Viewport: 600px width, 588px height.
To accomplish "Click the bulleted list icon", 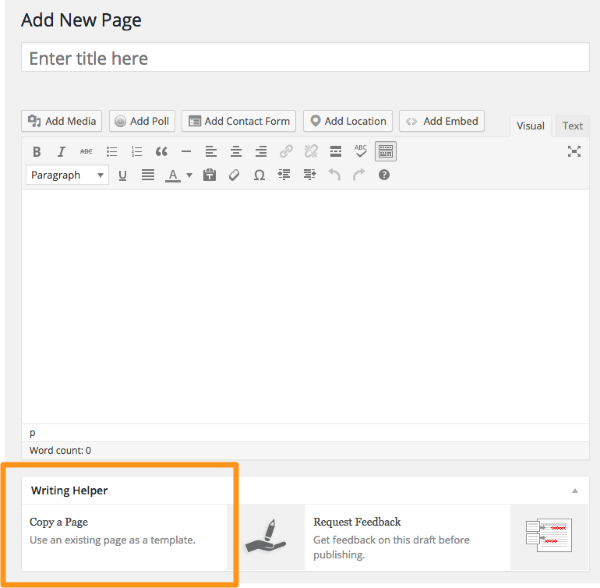I will point(112,151).
